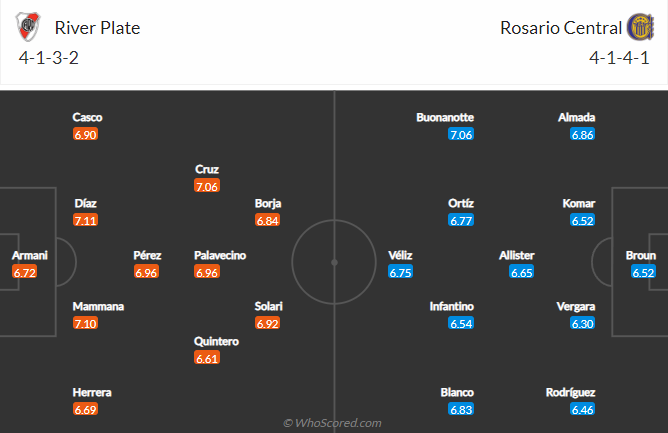Click player name Díaz

click(87, 203)
